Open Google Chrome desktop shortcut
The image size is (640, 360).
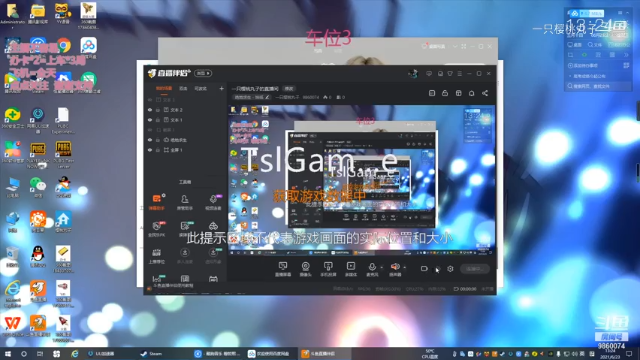click(63, 46)
